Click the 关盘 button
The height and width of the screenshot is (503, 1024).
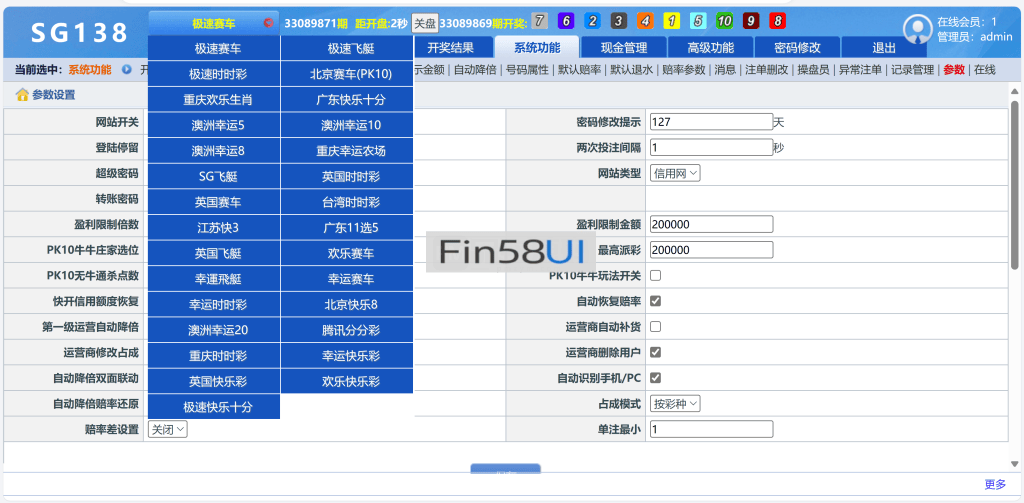pyautogui.click(x=425, y=22)
